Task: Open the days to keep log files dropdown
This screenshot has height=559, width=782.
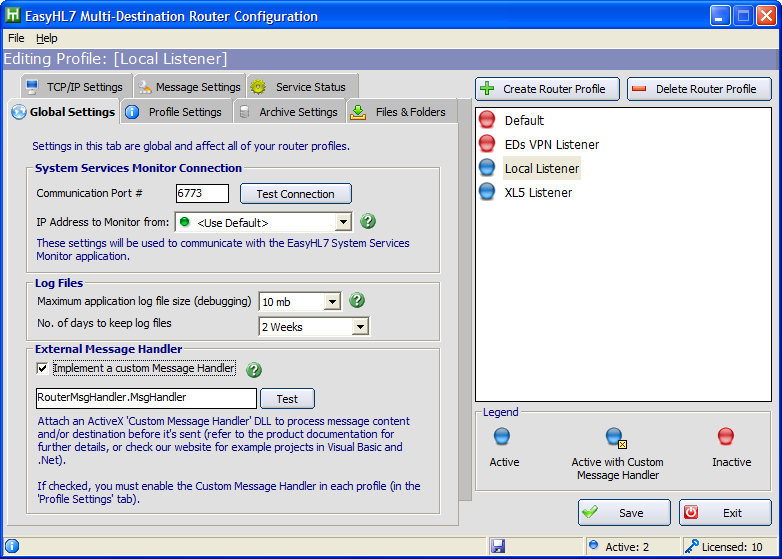Action: click(360, 327)
